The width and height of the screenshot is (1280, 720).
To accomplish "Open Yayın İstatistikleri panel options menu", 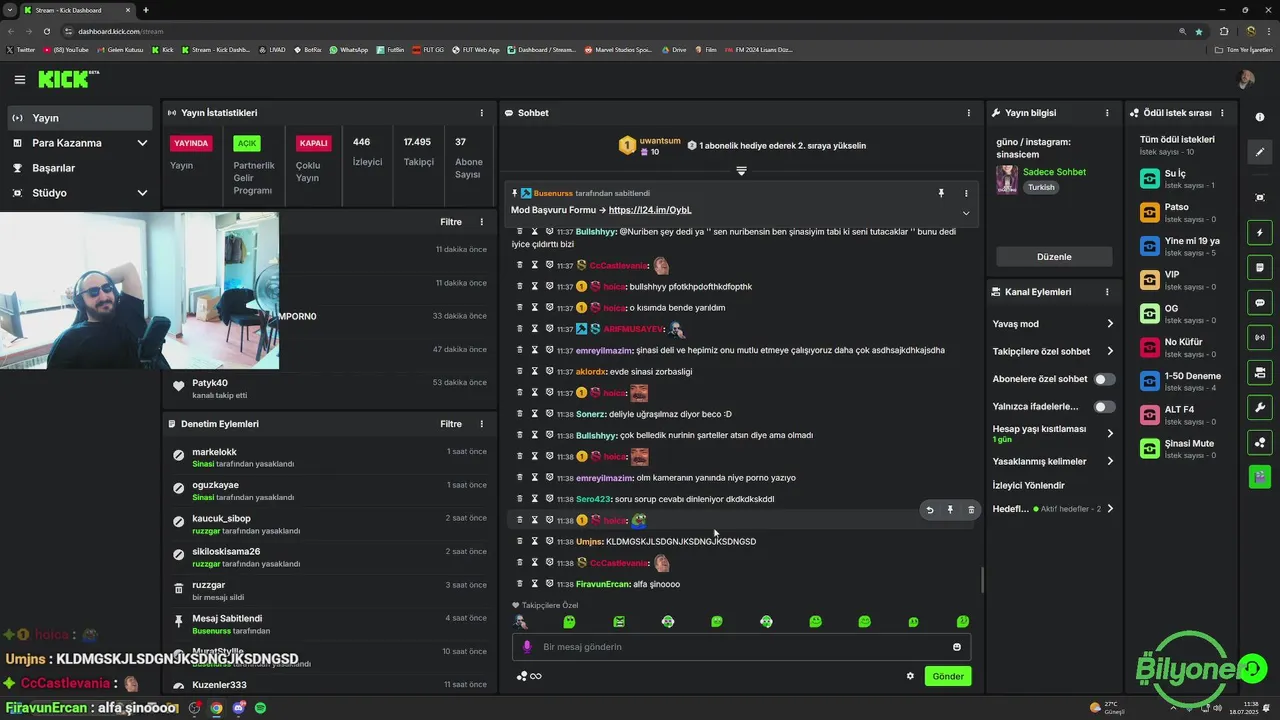I will [482, 113].
